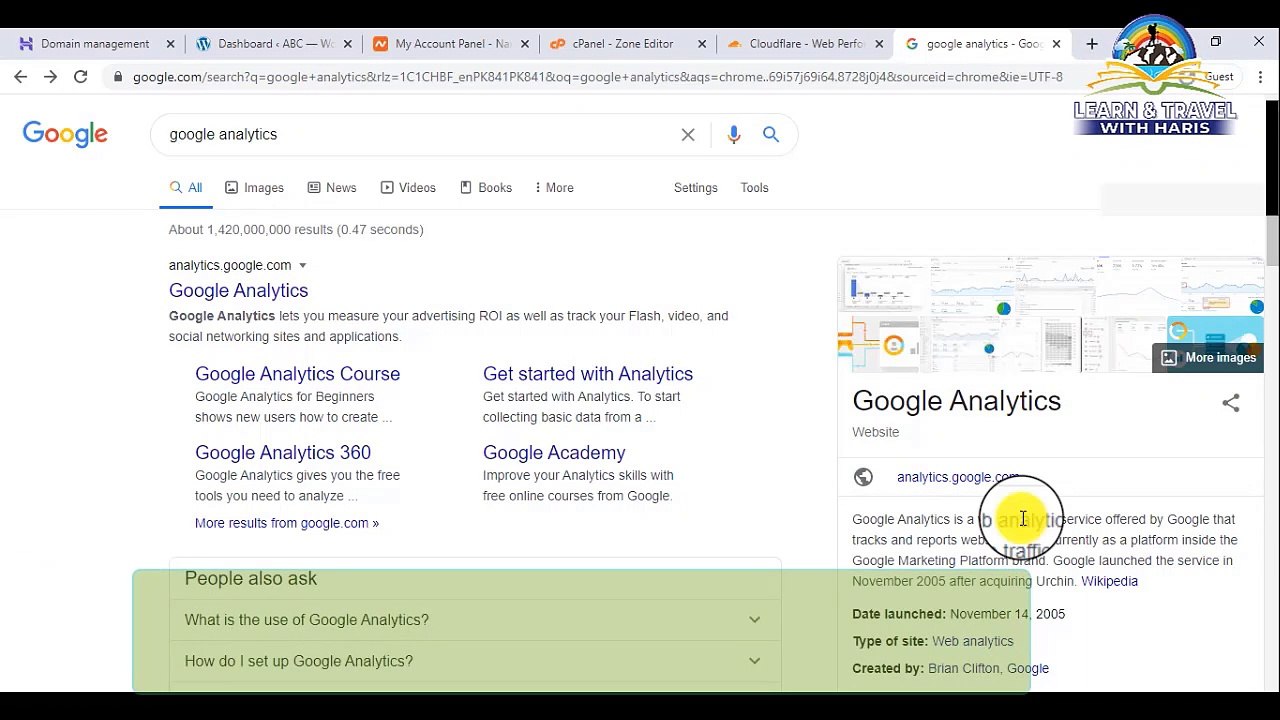Open search Settings
1280x720 pixels.
[x=696, y=188]
